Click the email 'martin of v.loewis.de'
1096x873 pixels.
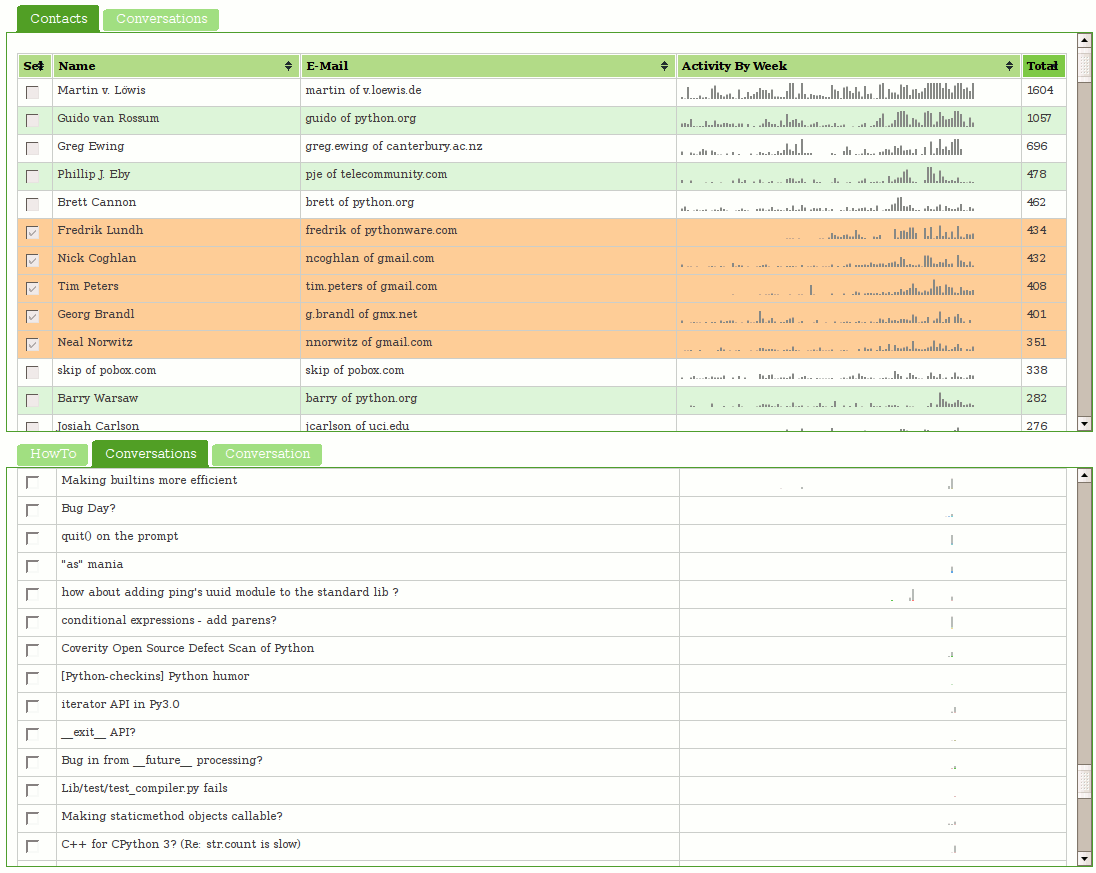pyautogui.click(x=363, y=90)
